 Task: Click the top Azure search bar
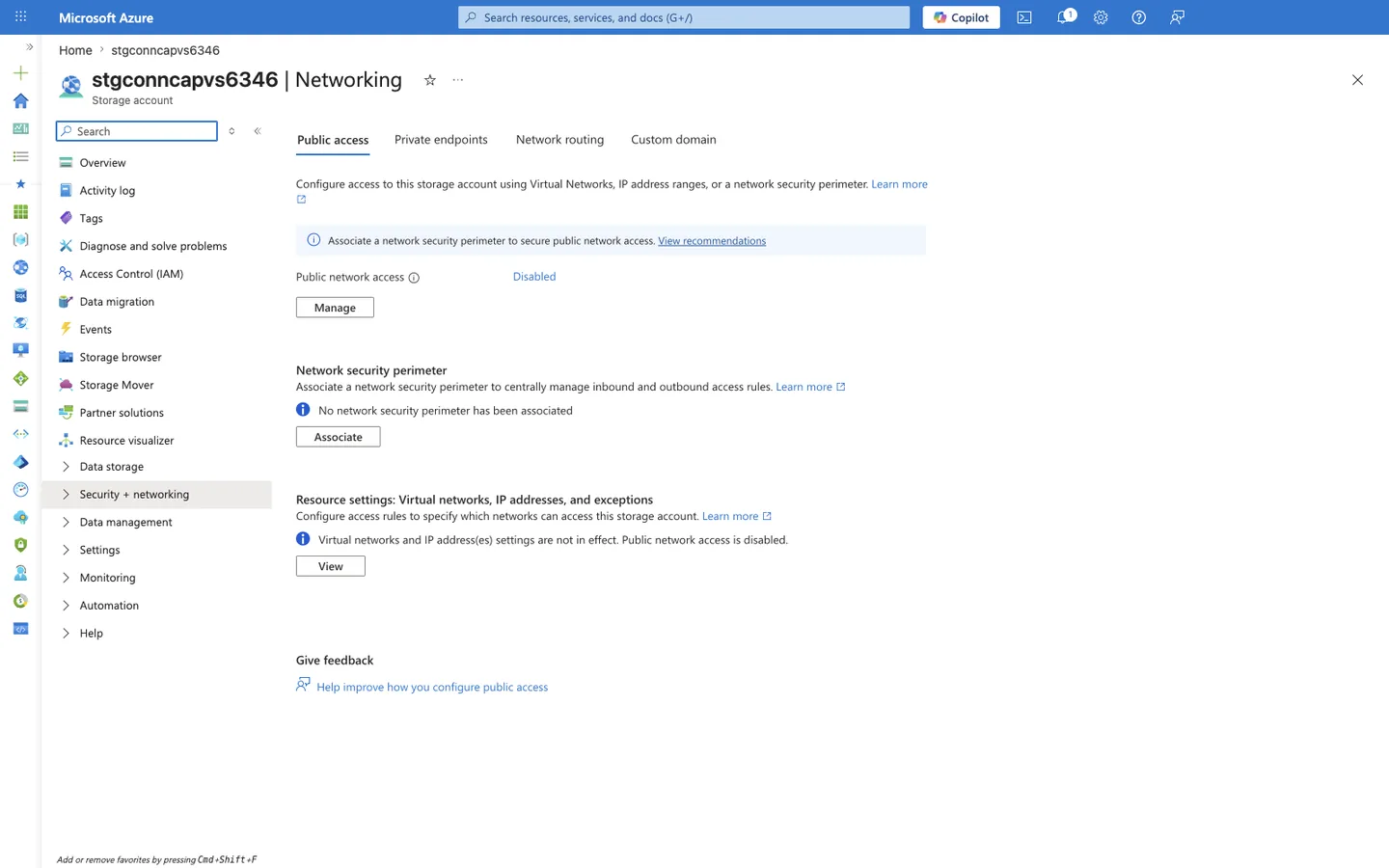tap(684, 17)
